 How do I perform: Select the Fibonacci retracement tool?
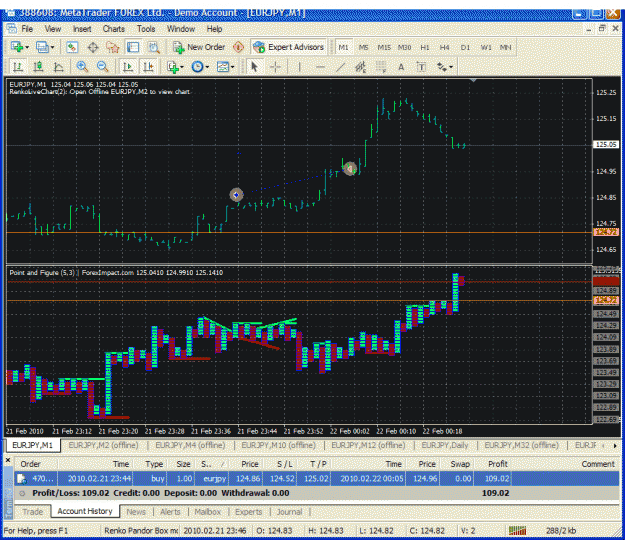point(381,67)
